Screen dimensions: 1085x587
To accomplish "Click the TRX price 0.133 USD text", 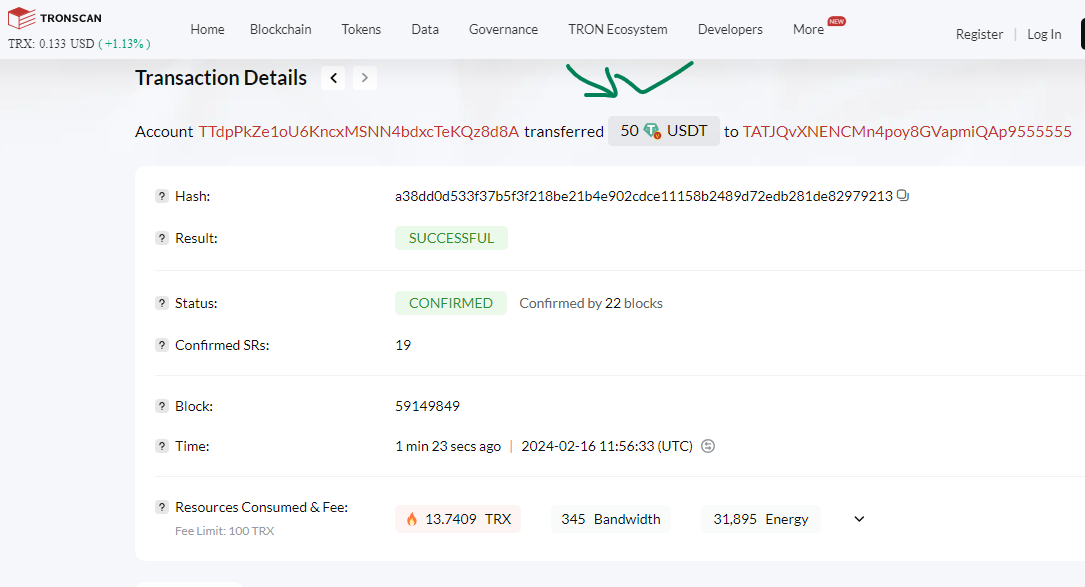I will coord(51,44).
